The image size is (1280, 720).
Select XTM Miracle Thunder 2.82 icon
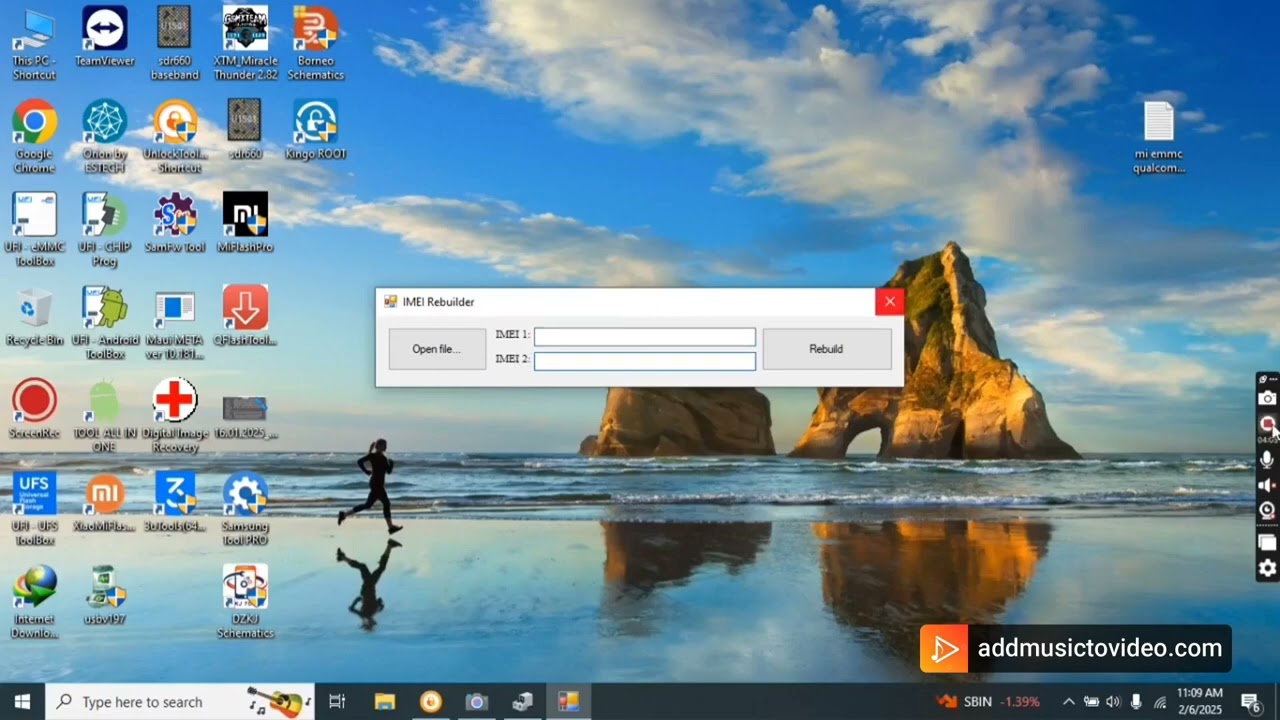(245, 44)
